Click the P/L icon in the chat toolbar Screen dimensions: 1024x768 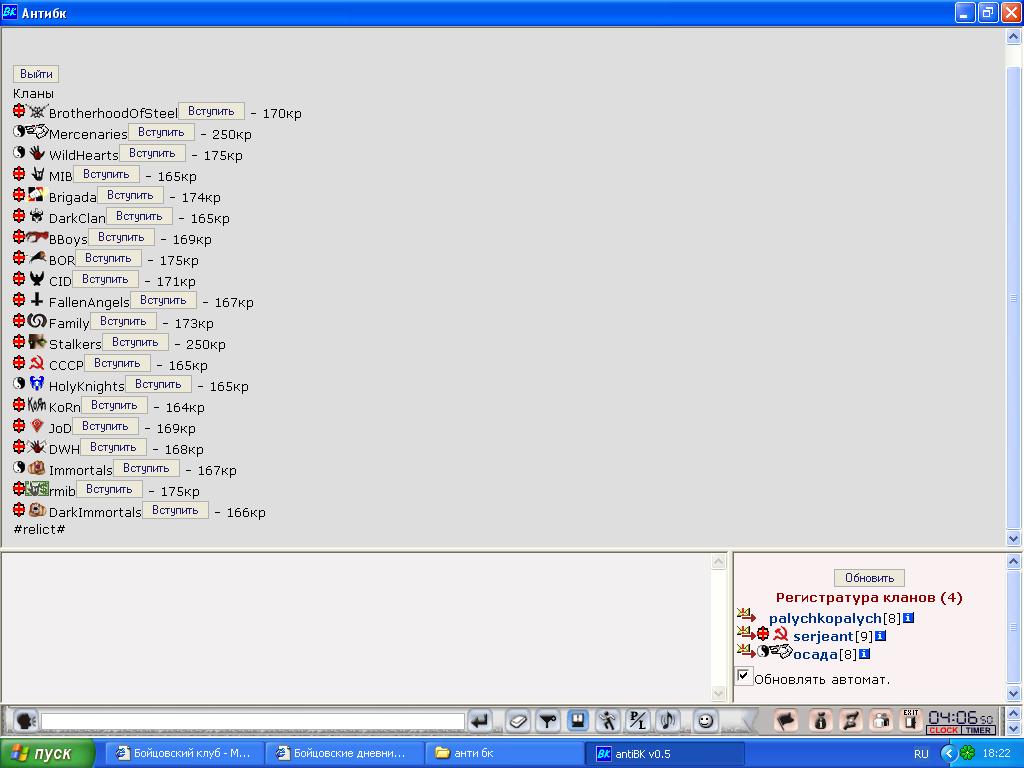coord(637,721)
